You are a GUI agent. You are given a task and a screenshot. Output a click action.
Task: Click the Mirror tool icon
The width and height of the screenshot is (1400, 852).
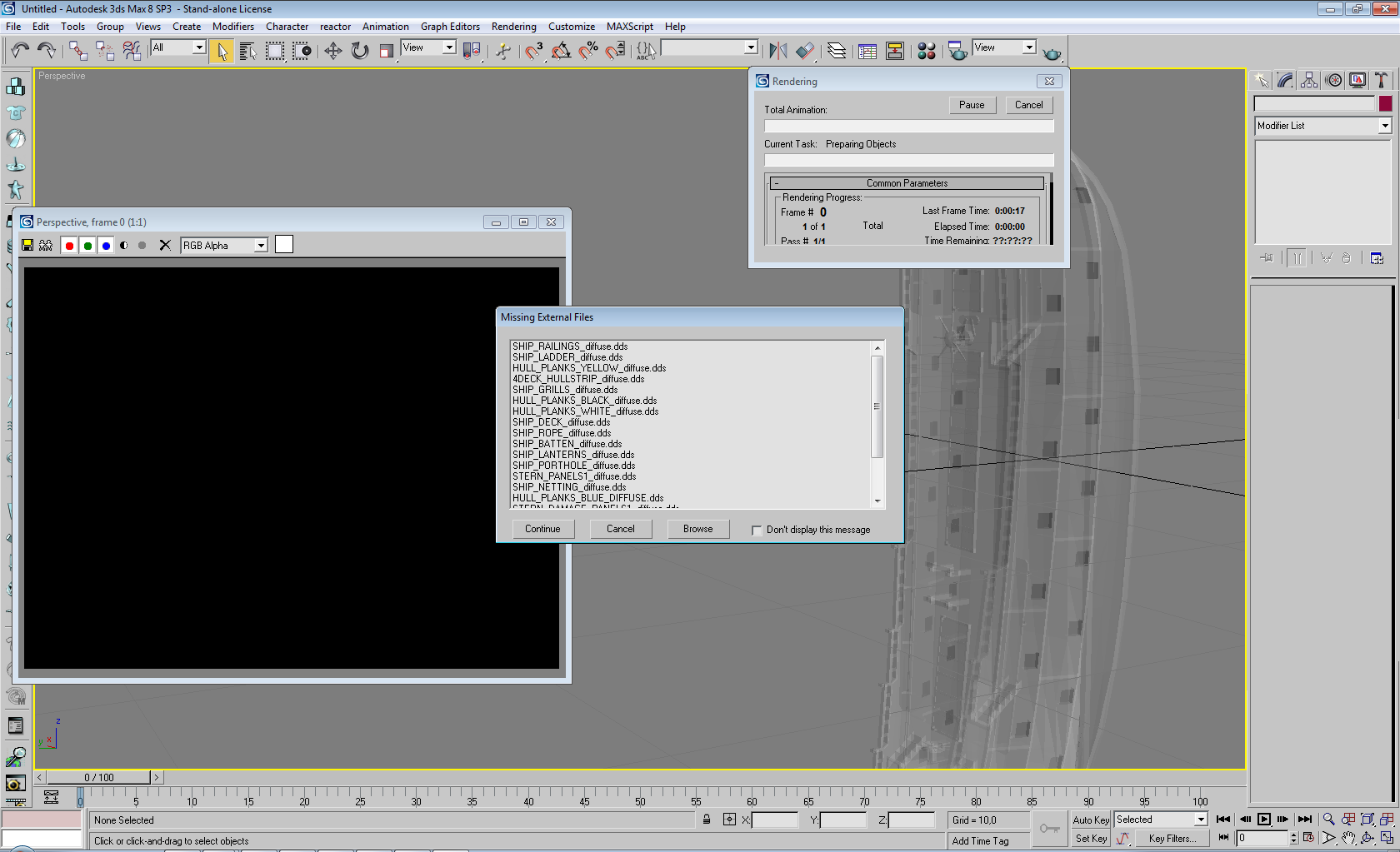coord(777,52)
